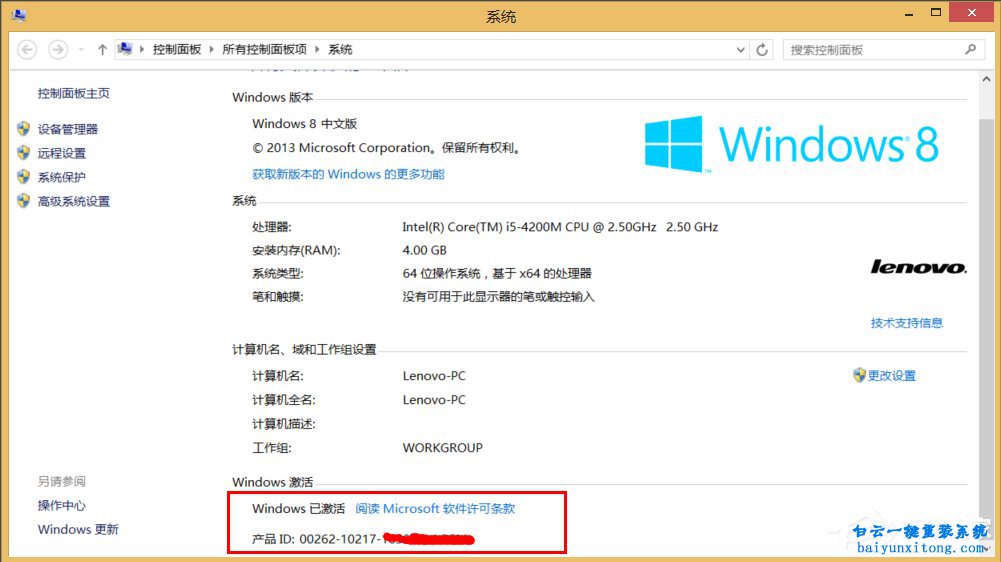Go up one level with Up arrow
Viewport: 1001px width, 562px height.
coord(102,49)
